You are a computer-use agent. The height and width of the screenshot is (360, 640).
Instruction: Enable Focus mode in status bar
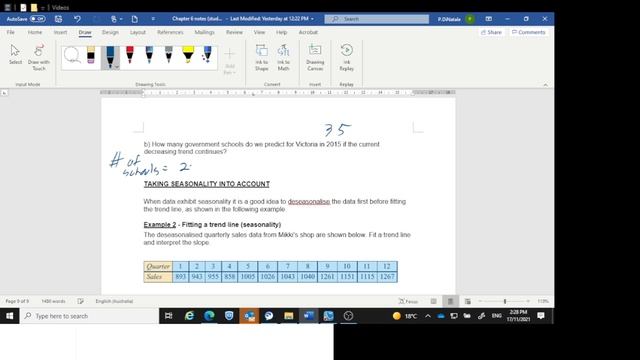[408, 301]
